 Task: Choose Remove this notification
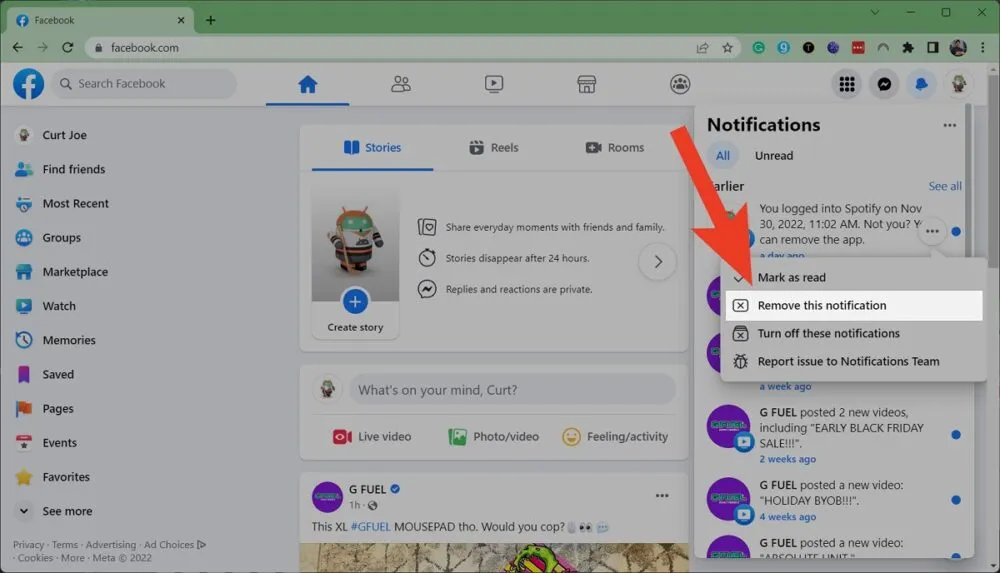click(854, 305)
